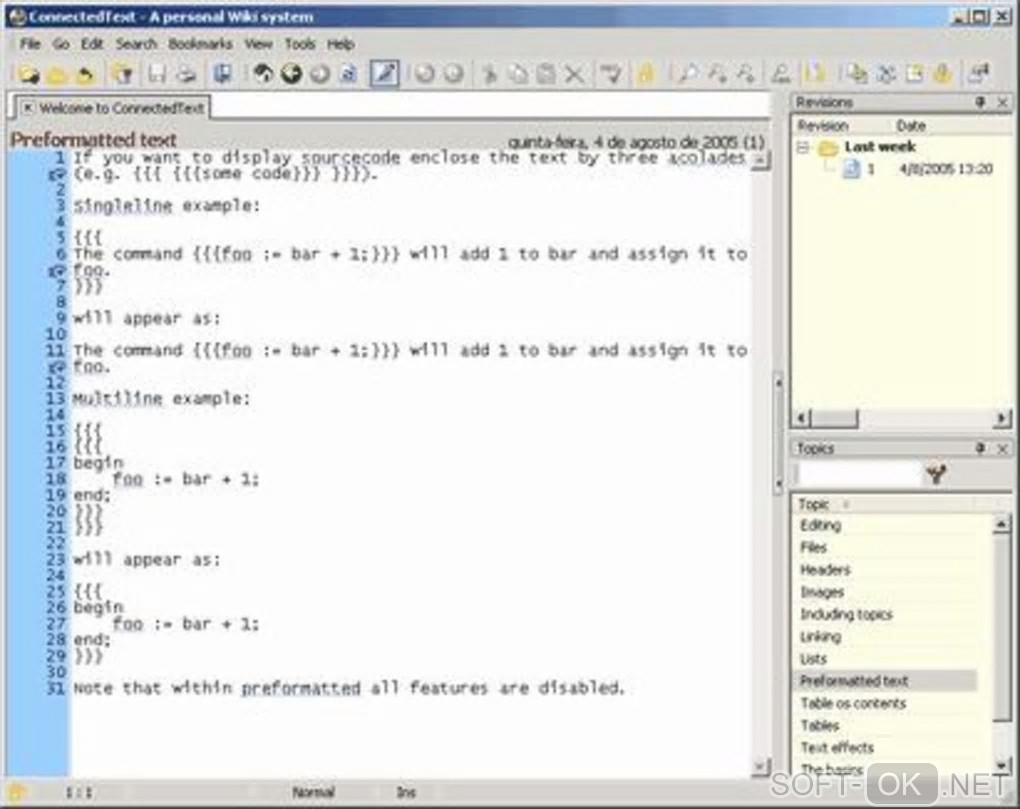Click the blue book toolbar icon
Image resolution: width=1020 pixels, height=809 pixels.
click(x=222, y=74)
